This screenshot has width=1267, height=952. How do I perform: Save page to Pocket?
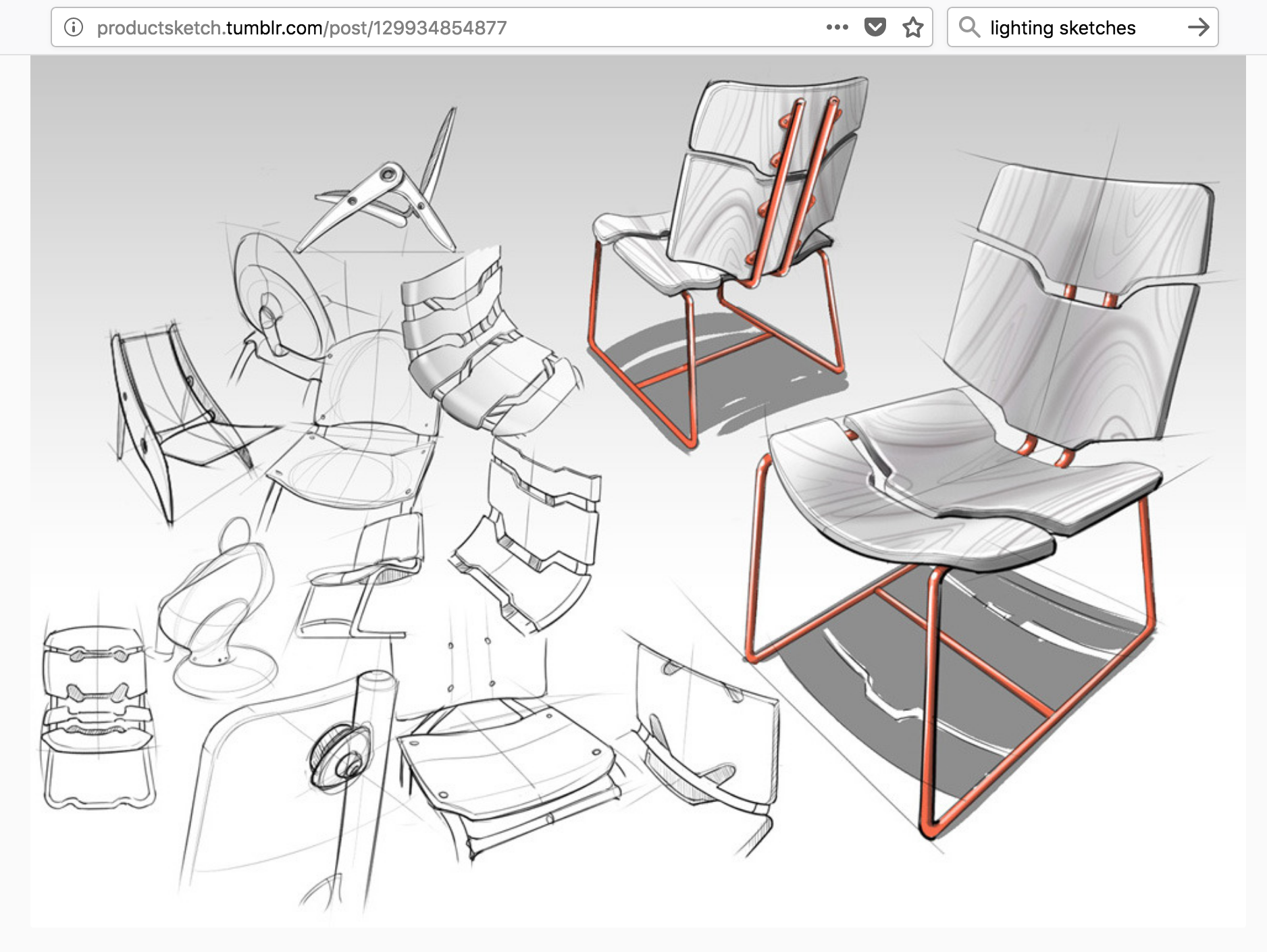pyautogui.click(x=875, y=28)
